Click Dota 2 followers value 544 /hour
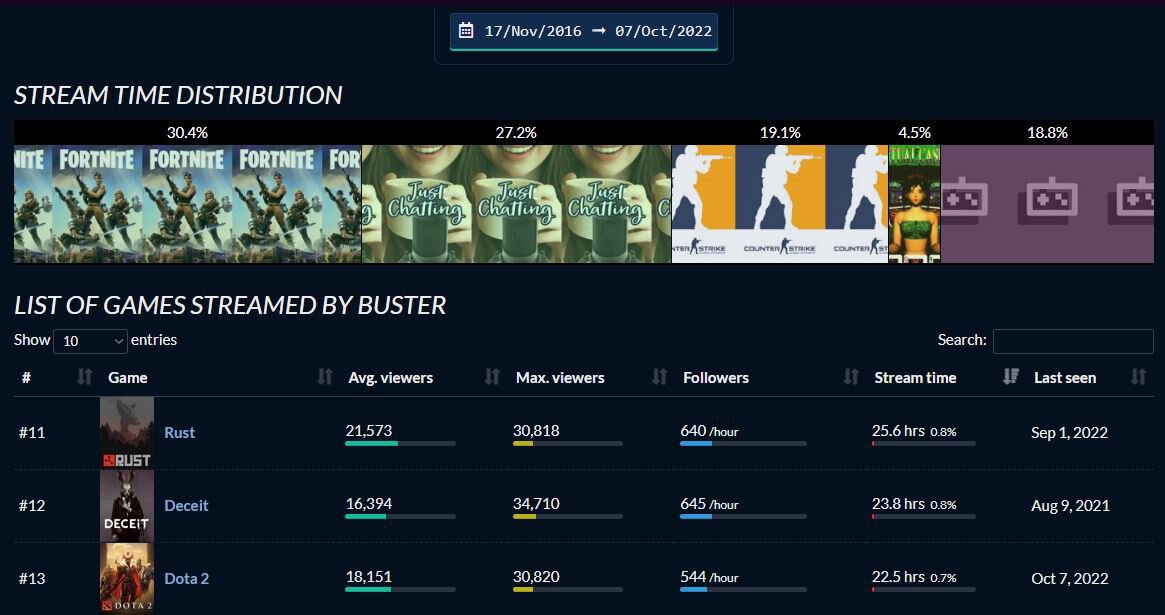This screenshot has height=615, width=1165. click(x=710, y=577)
